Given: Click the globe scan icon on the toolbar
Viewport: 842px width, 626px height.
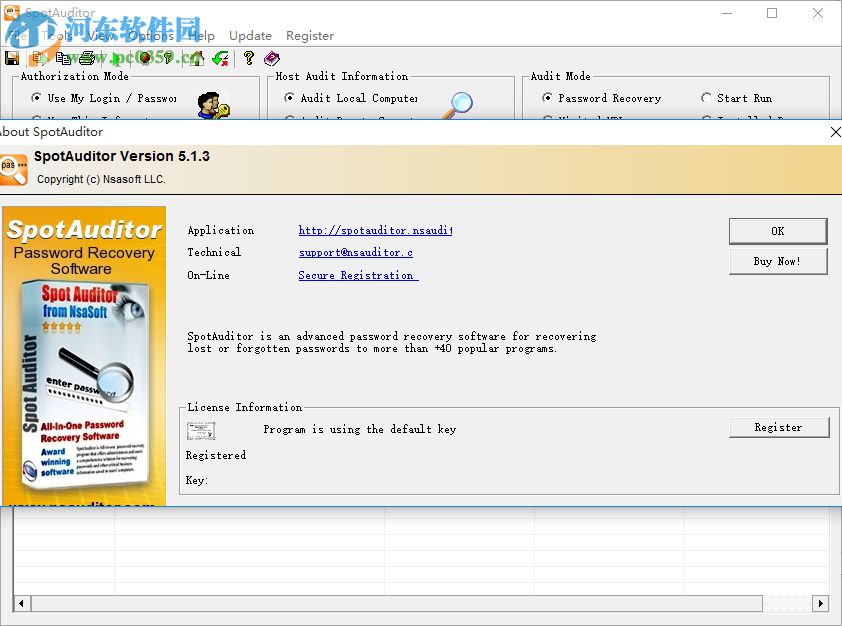Looking at the screenshot, I should coord(144,57).
